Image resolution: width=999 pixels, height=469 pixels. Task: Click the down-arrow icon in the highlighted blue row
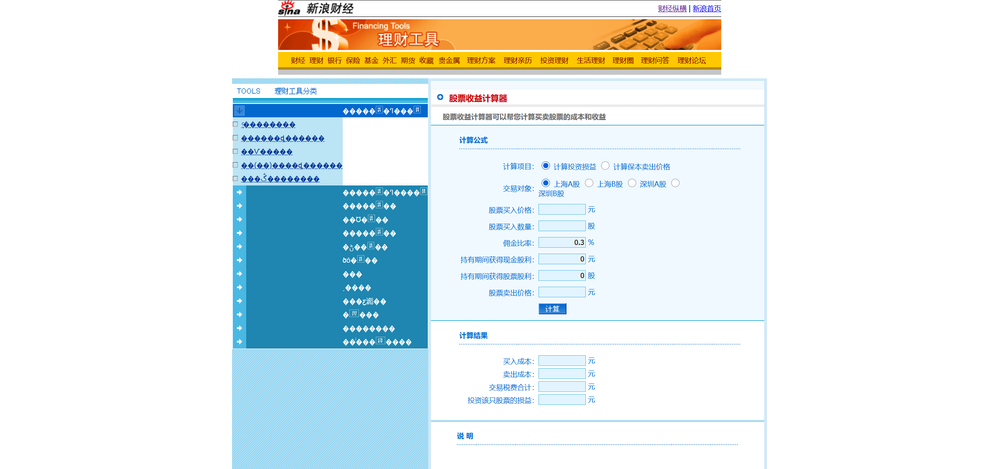click(x=240, y=111)
